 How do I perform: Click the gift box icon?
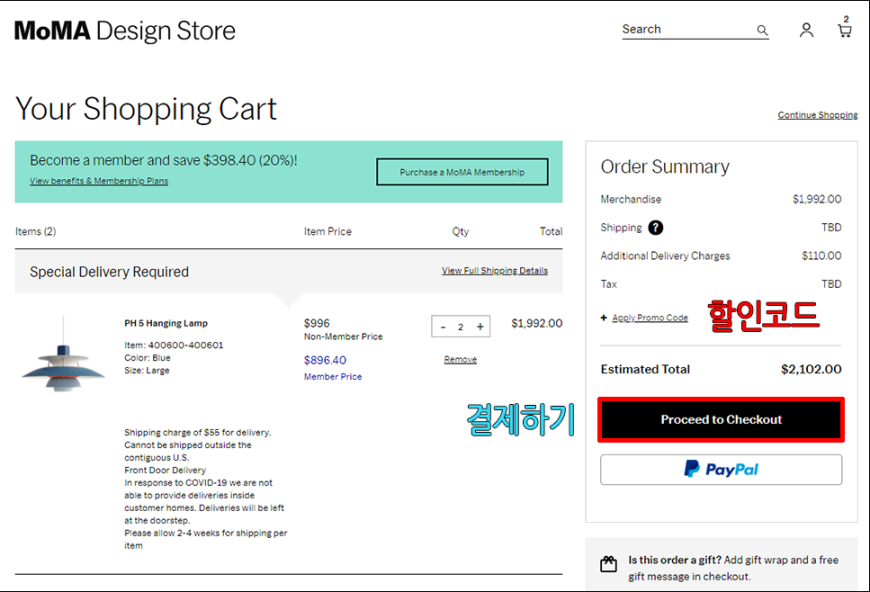(x=608, y=564)
